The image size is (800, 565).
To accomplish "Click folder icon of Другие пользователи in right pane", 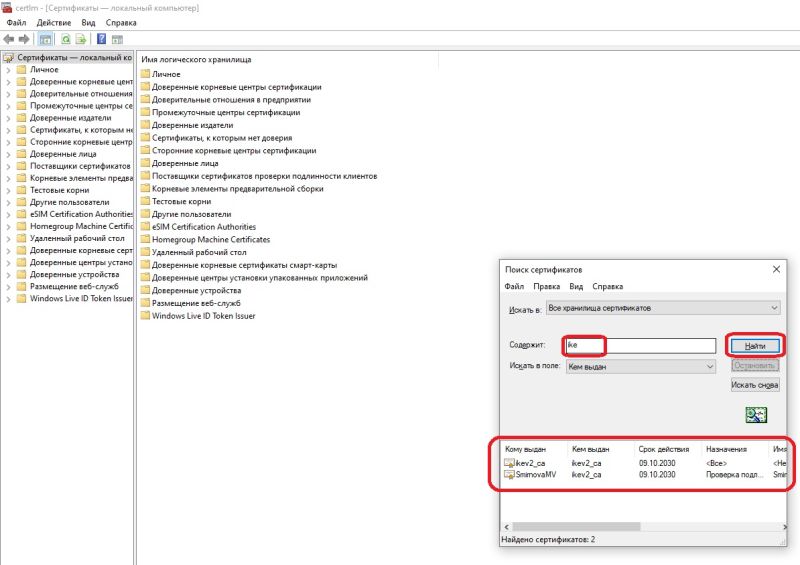I will 145,214.
